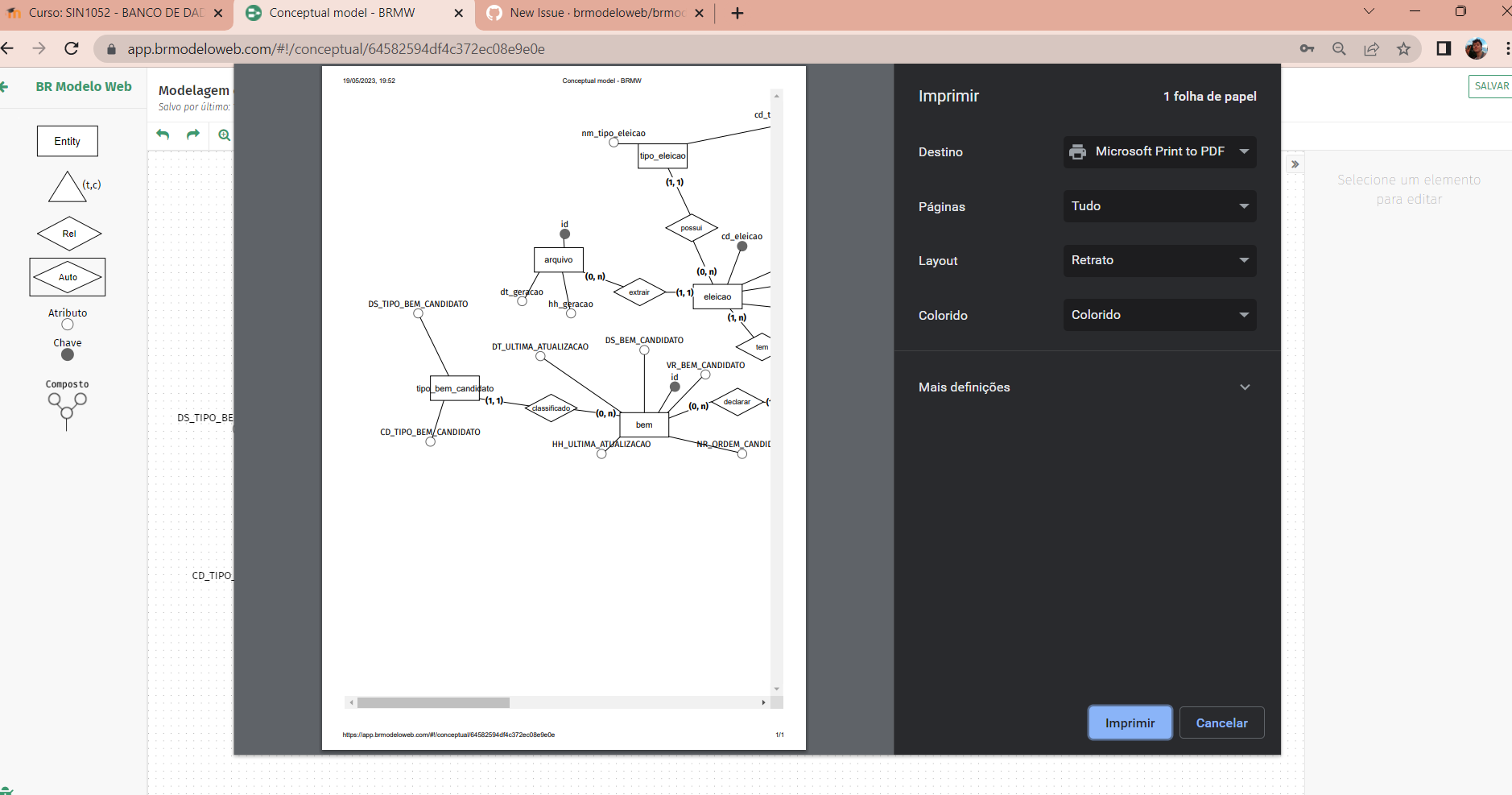Select the Rel relationship diamond tool
Image resolution: width=1512 pixels, height=795 pixels.
[x=68, y=234]
